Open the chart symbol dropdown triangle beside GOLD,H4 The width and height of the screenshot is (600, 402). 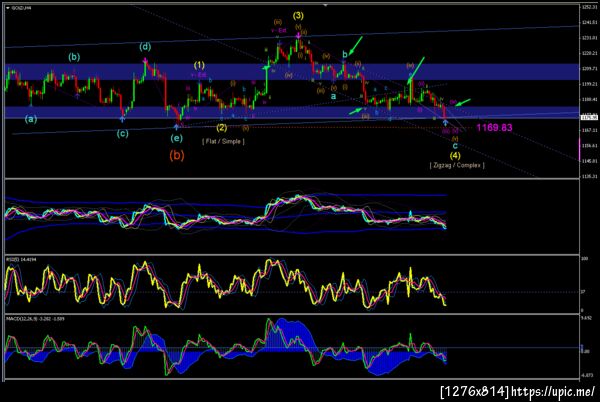point(8,8)
